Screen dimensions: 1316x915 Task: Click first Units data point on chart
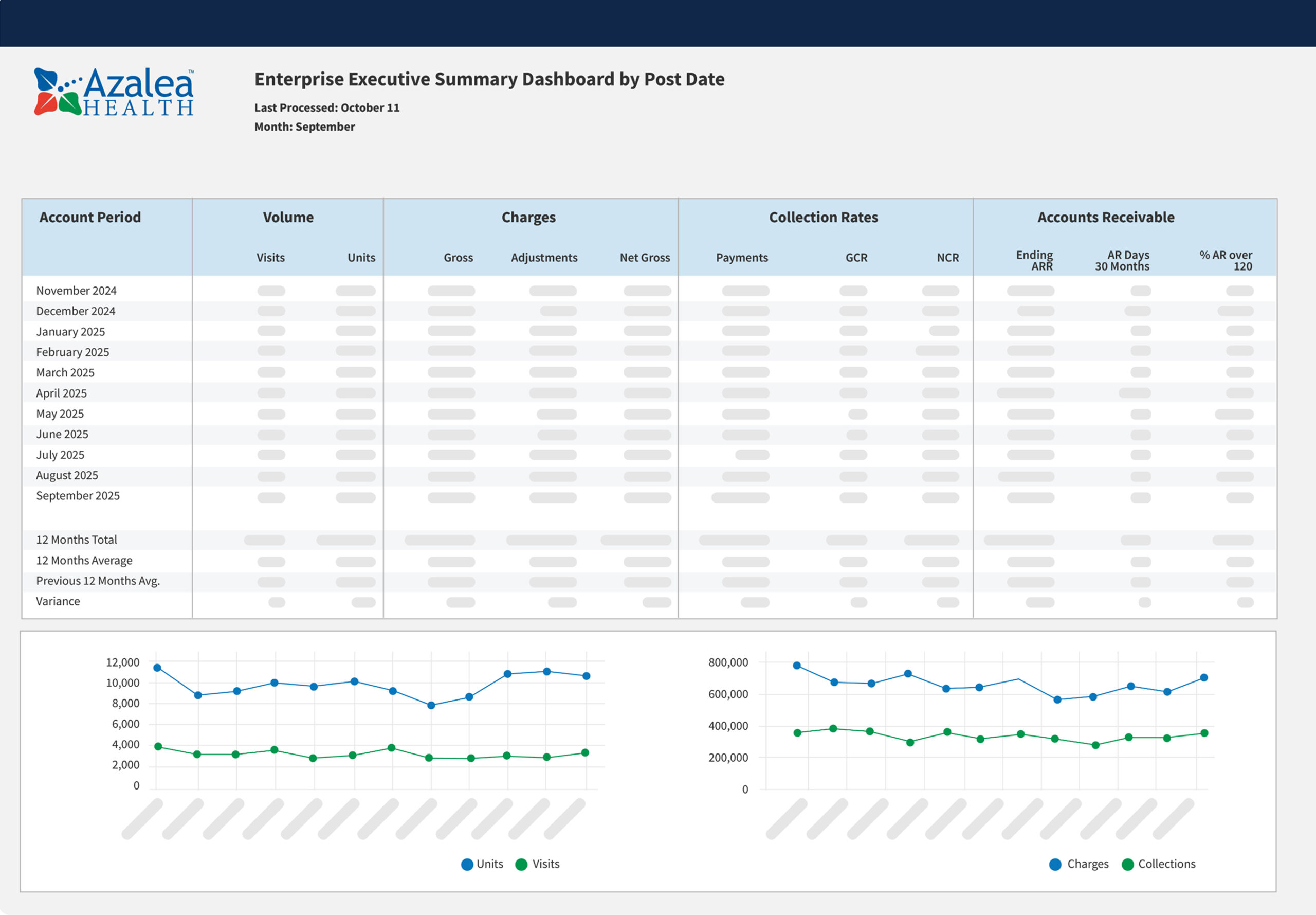tap(157, 668)
